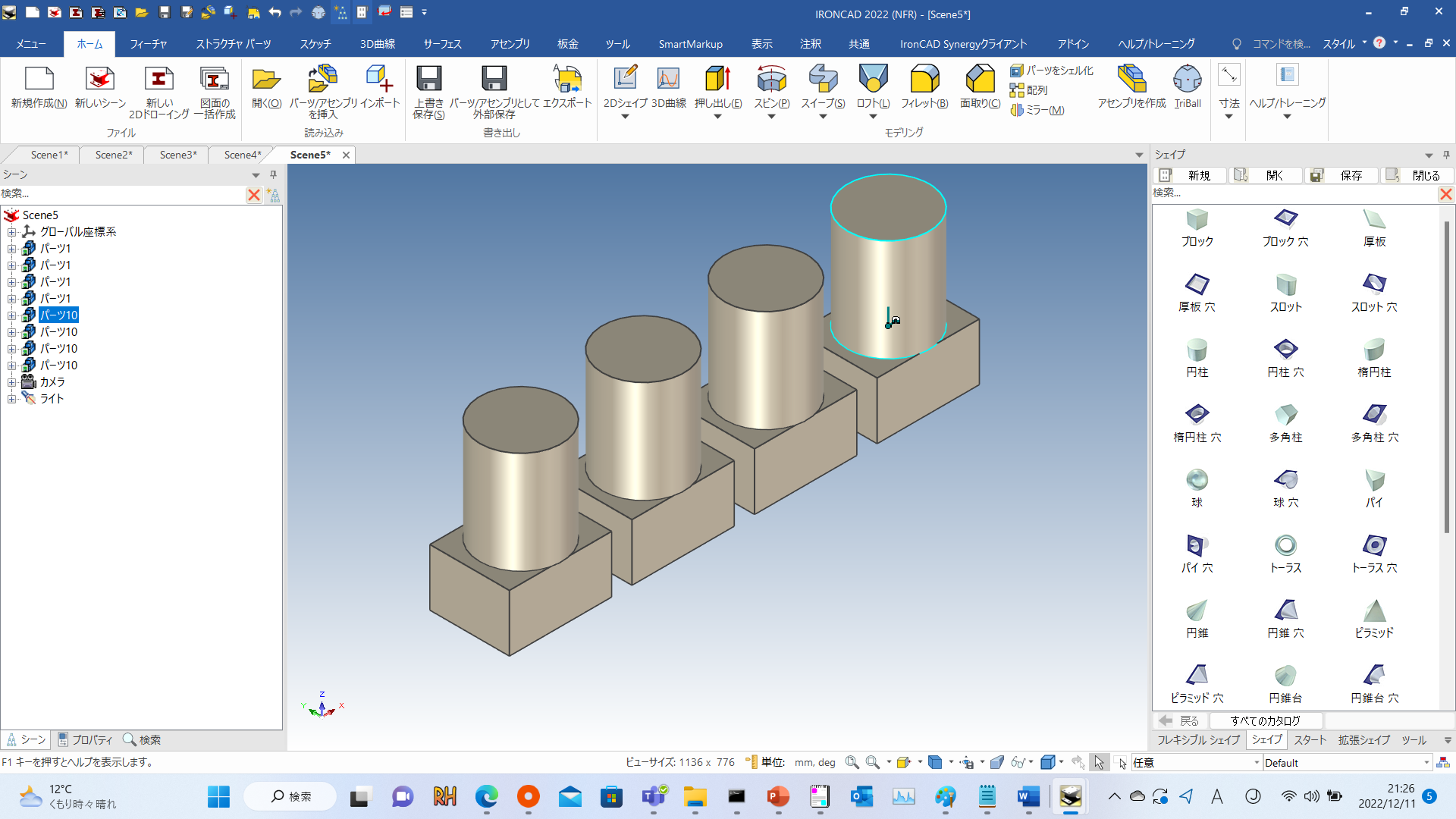Expand the highlighted パーツ10 tree node
The width and height of the screenshot is (1456, 819).
[11, 315]
